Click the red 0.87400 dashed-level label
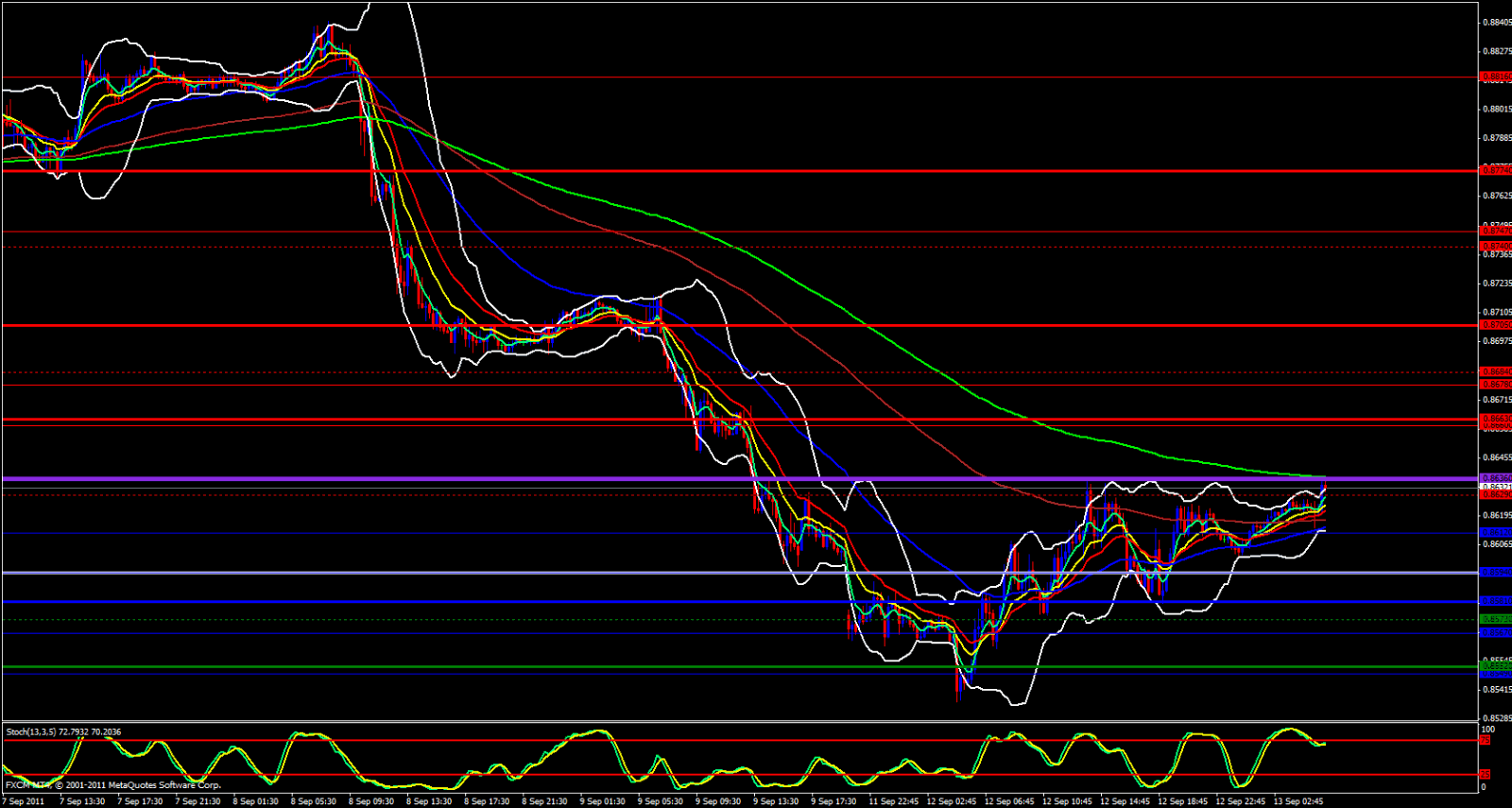 (x=1495, y=247)
